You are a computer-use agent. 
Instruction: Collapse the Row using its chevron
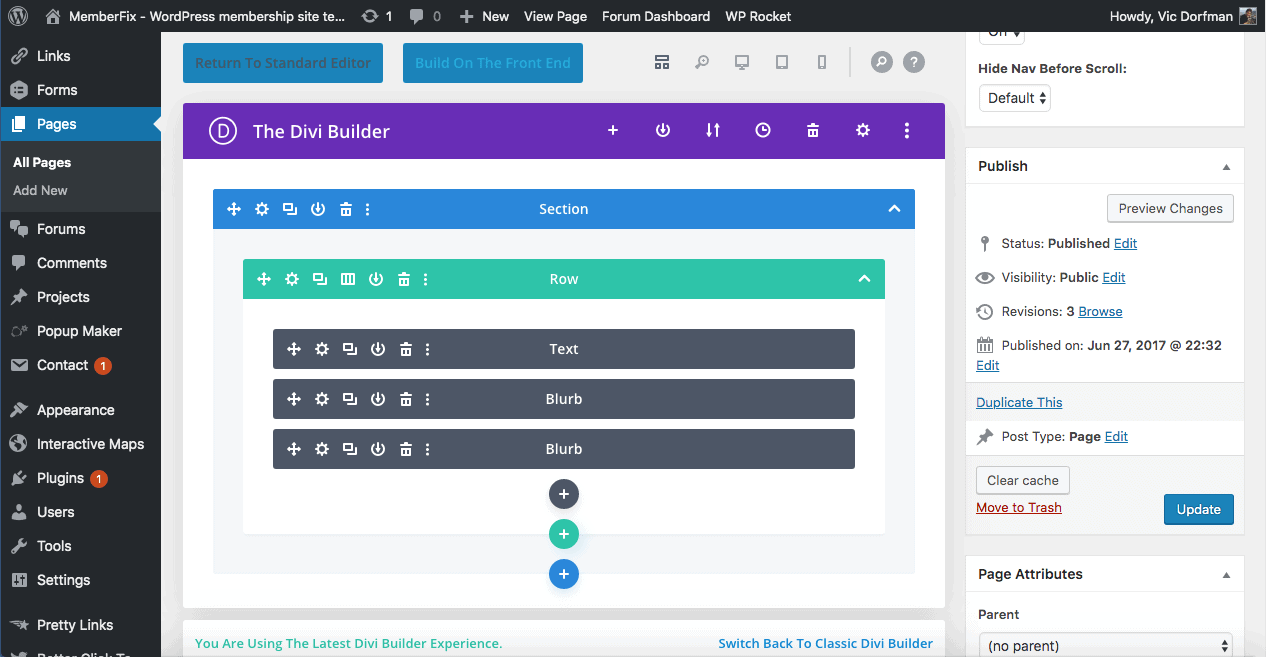(864, 279)
